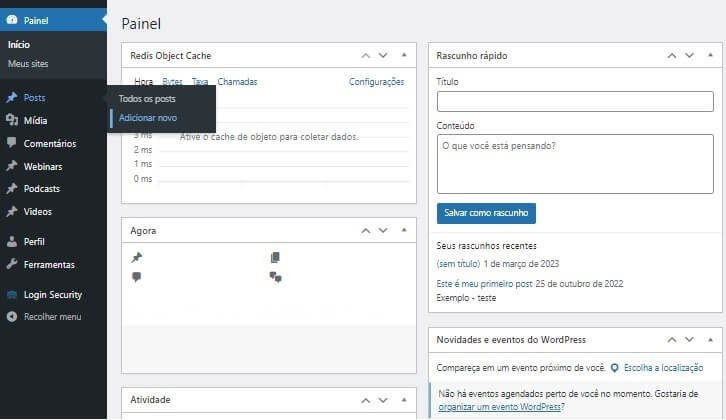Switch to the Hora tab
726x420 pixels.
[144, 81]
